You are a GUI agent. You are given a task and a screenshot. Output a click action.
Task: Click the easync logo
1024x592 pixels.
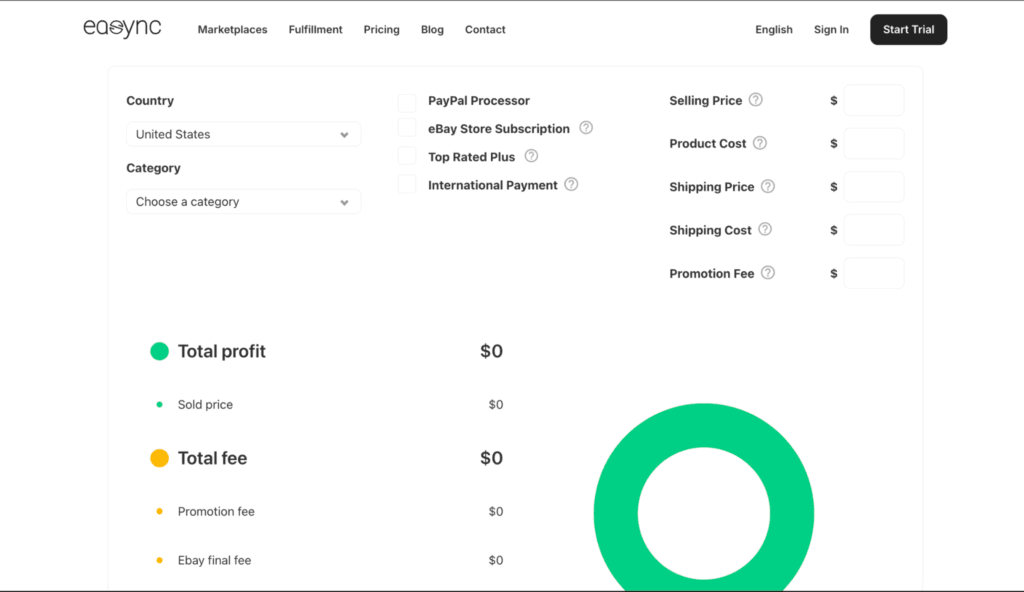[x=122, y=28]
